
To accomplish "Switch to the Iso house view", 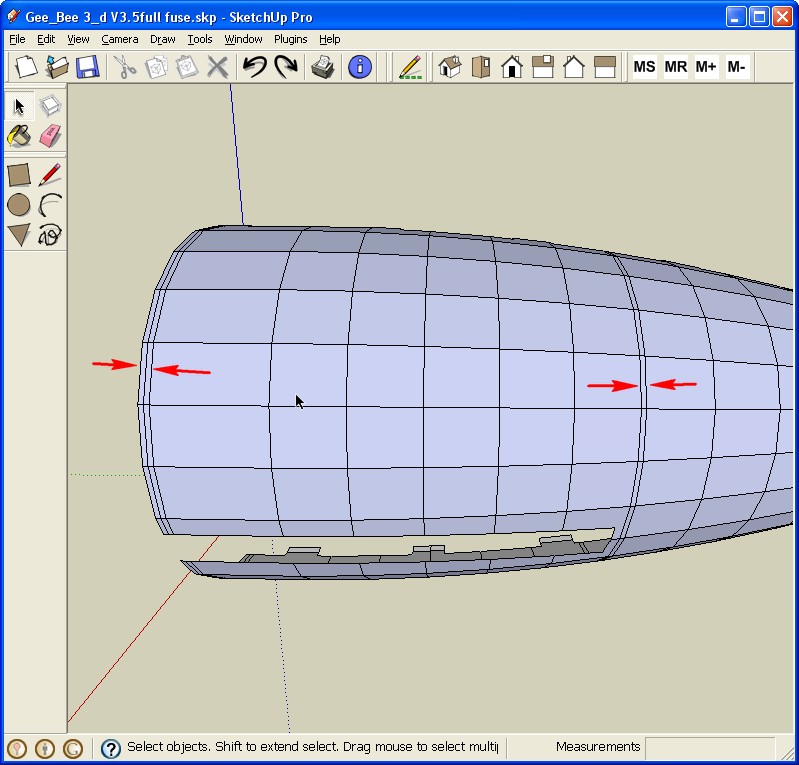I will 450,67.
